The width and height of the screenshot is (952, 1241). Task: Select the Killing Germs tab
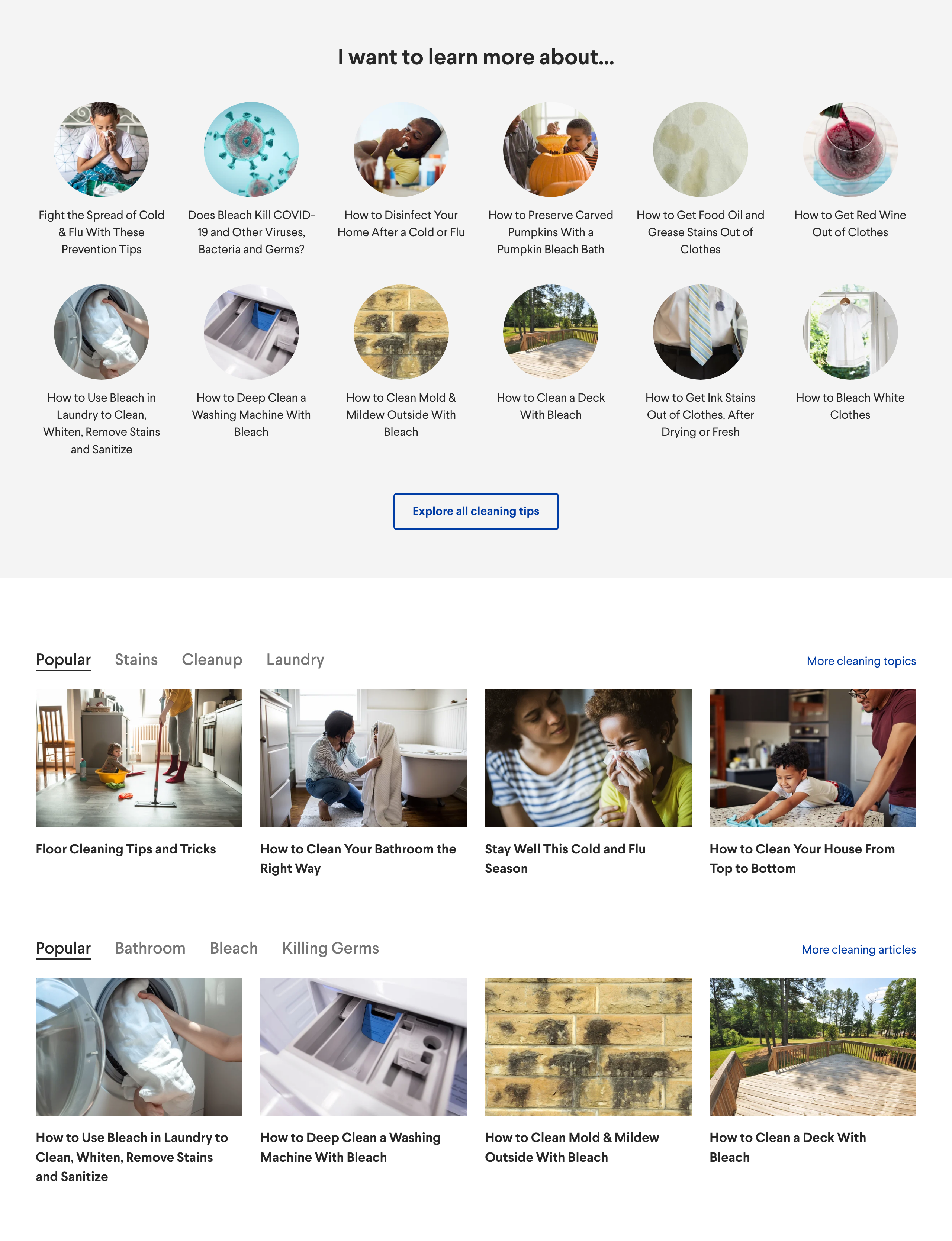(x=330, y=948)
